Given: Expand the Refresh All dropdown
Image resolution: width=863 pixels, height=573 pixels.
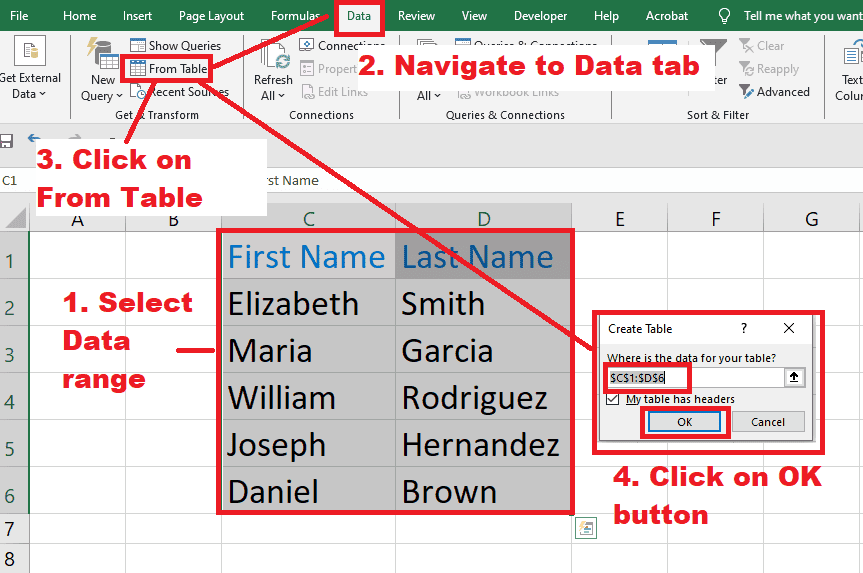Looking at the screenshot, I should click(x=273, y=70).
